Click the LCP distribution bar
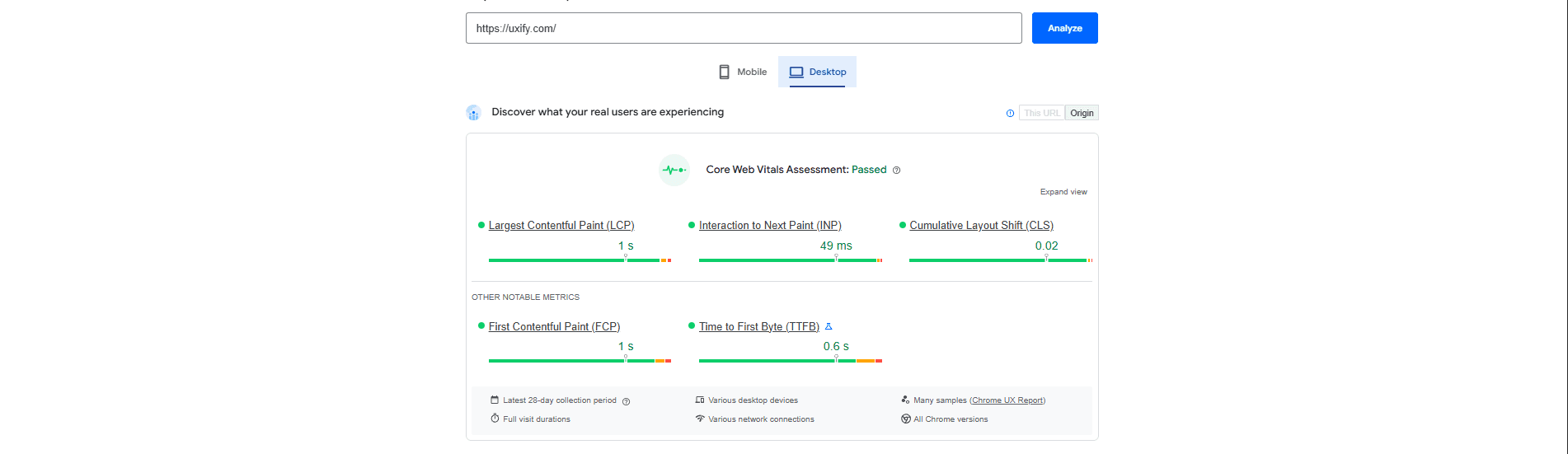This screenshot has width=1568, height=454. tap(580, 260)
